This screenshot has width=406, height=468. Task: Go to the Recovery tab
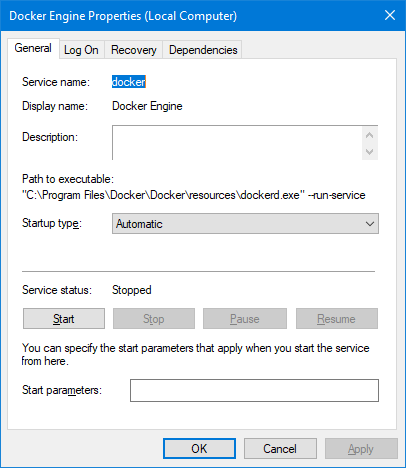tap(134, 50)
